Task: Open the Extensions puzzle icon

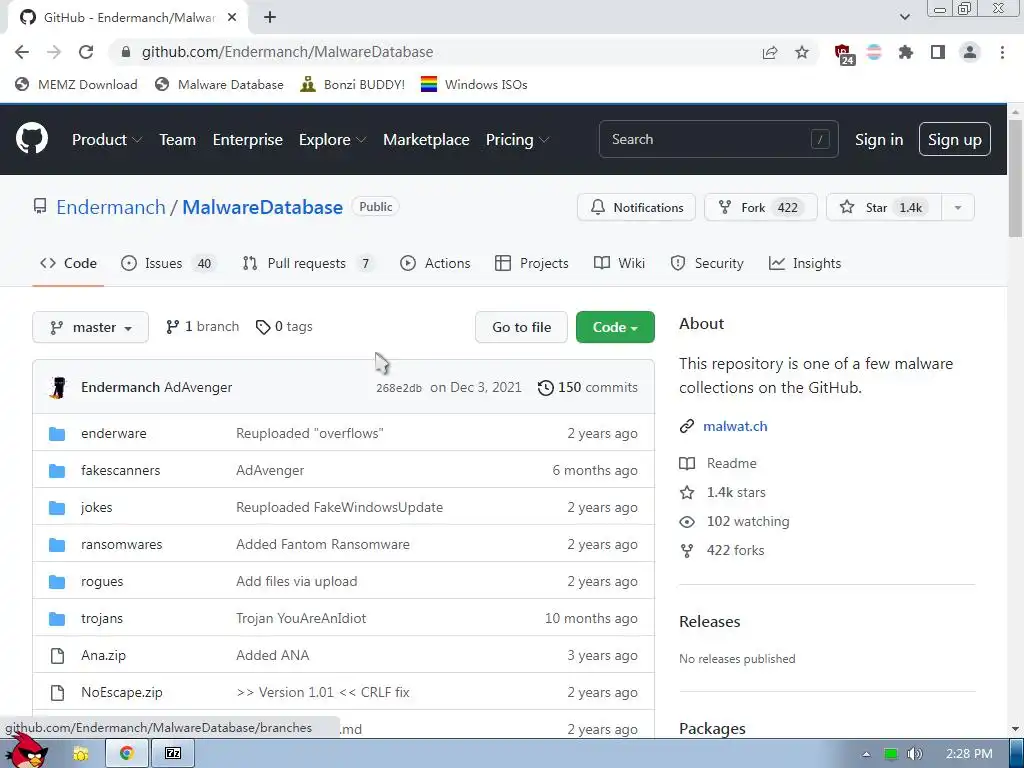Action: coord(906,52)
